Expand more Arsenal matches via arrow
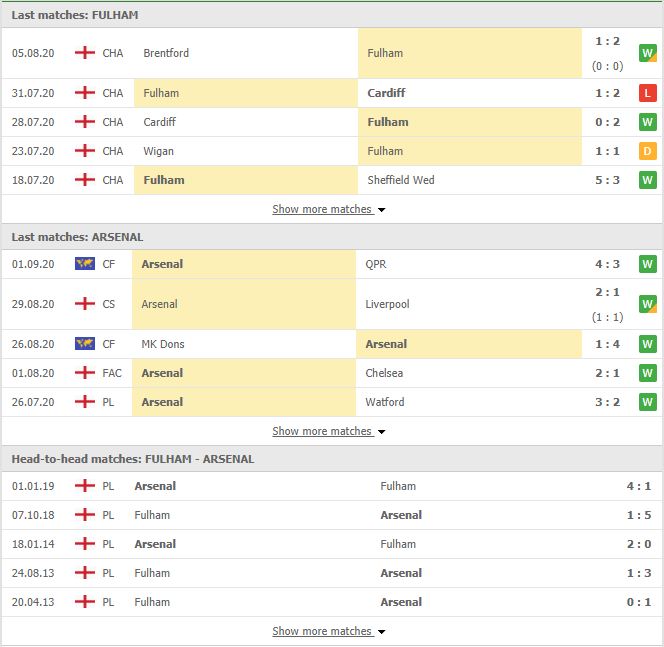The width and height of the screenshot is (664, 647). coord(382,432)
